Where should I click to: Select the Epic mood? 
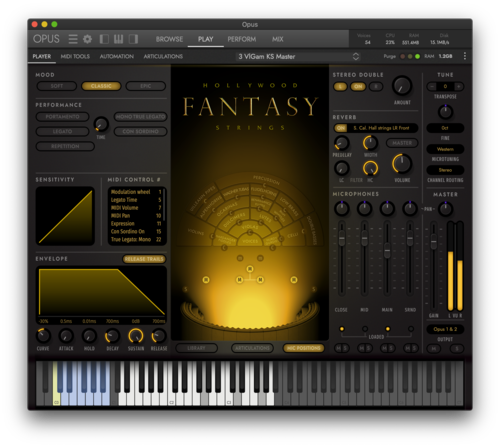tap(146, 86)
